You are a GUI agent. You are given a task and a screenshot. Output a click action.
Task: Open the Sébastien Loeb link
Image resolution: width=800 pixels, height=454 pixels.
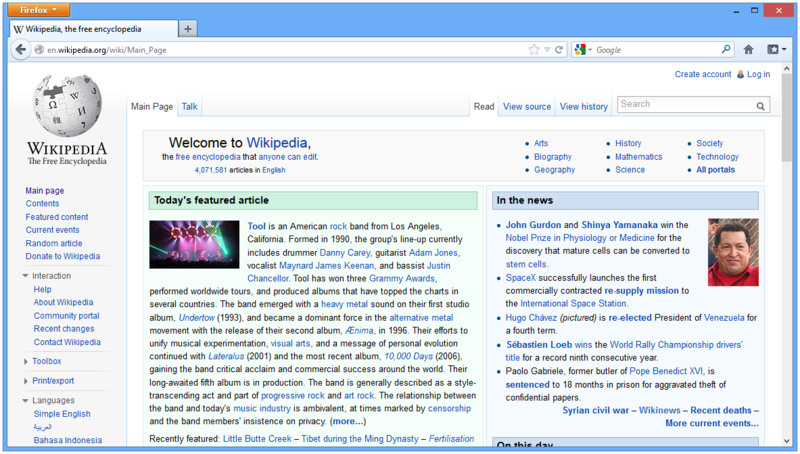pyautogui.click(x=539, y=345)
